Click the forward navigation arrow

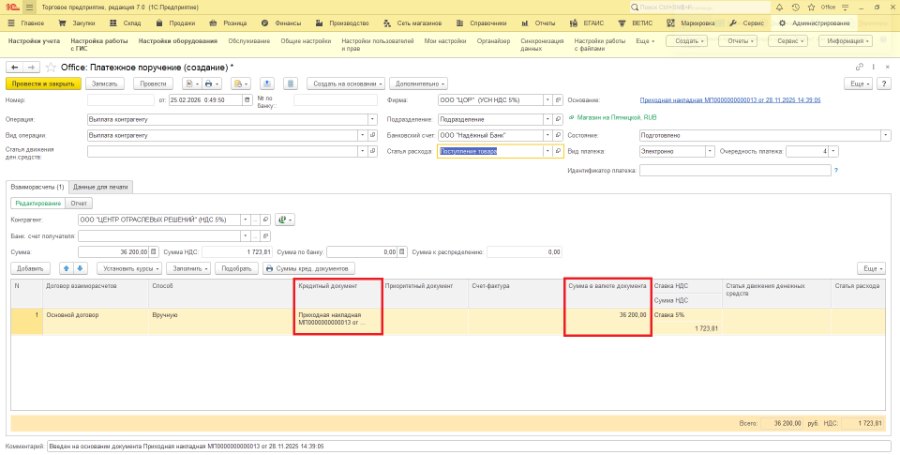coord(31,68)
